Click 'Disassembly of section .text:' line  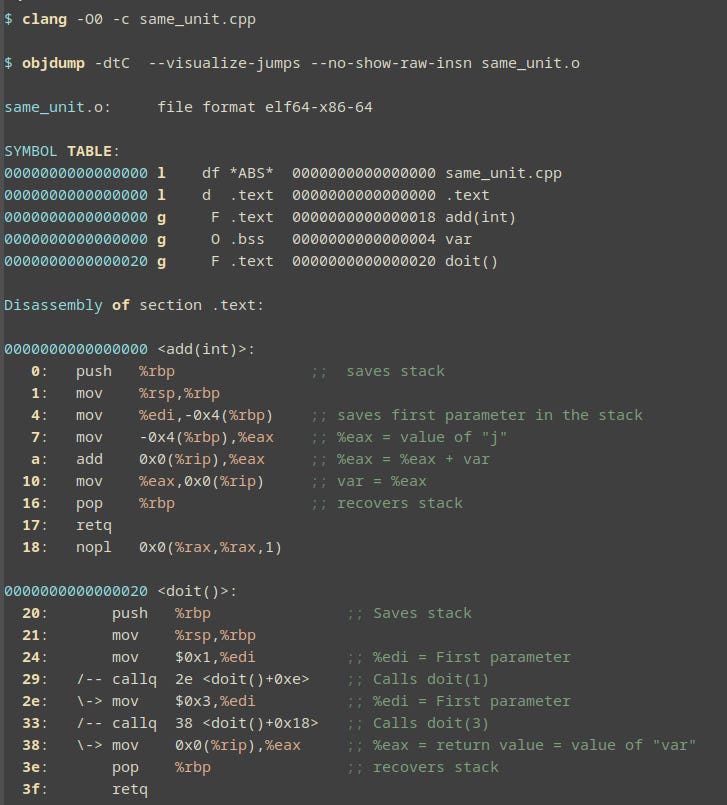click(x=133, y=305)
